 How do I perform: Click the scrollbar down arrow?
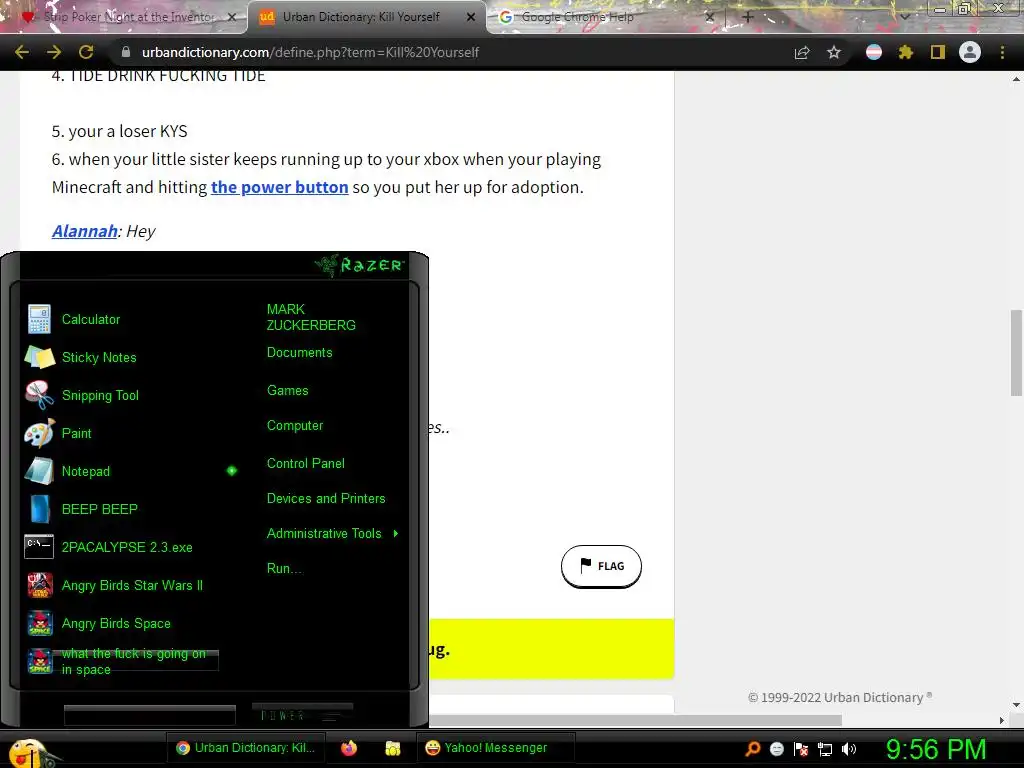tap(1016, 705)
